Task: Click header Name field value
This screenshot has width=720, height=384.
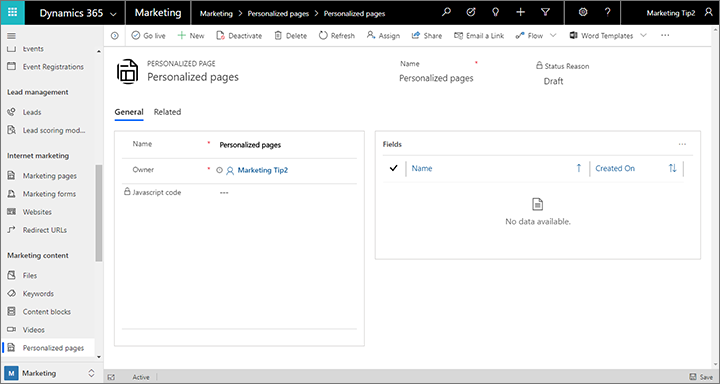Action: pyautogui.click(x=436, y=79)
